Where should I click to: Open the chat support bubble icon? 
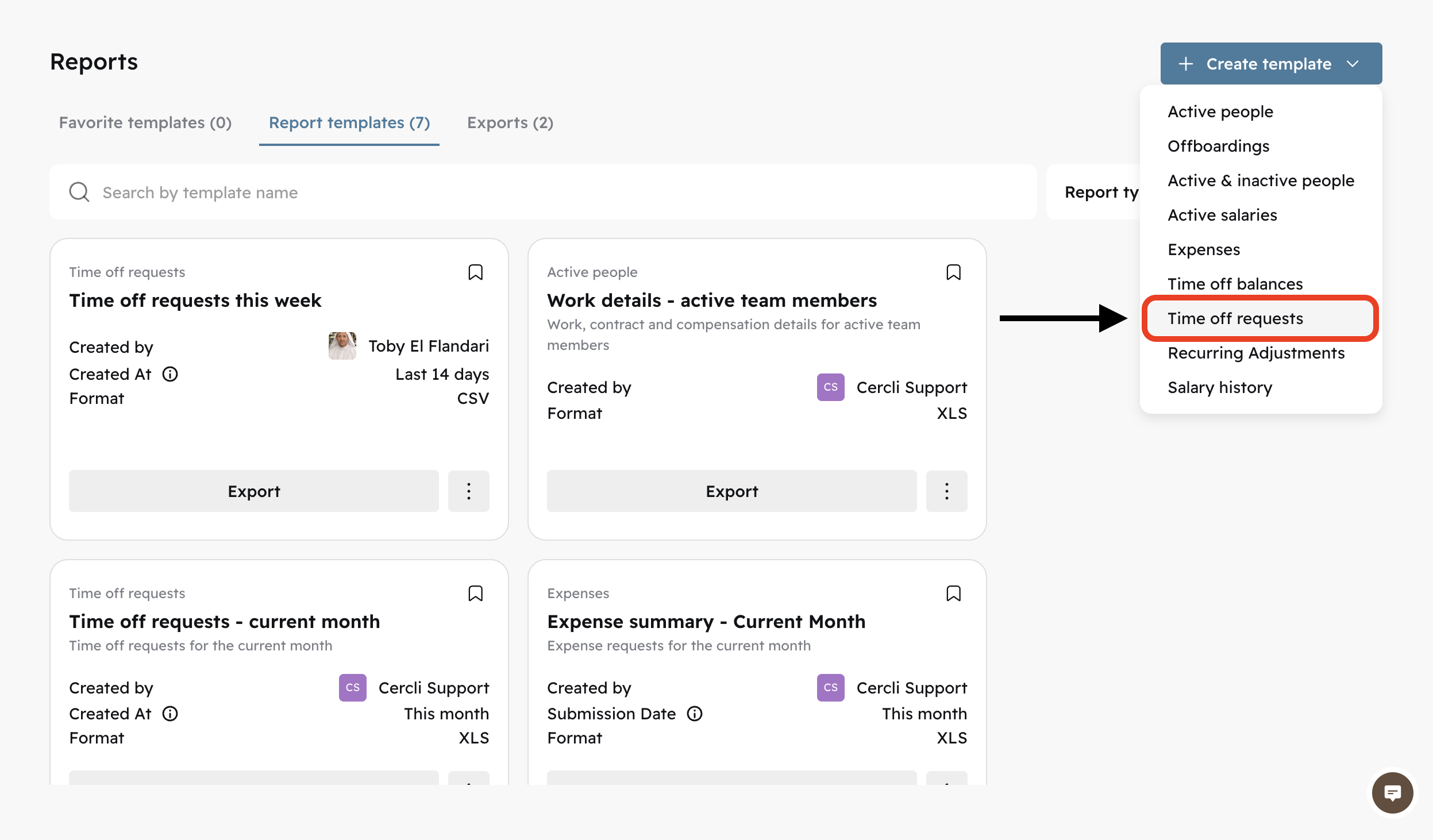click(x=1392, y=793)
